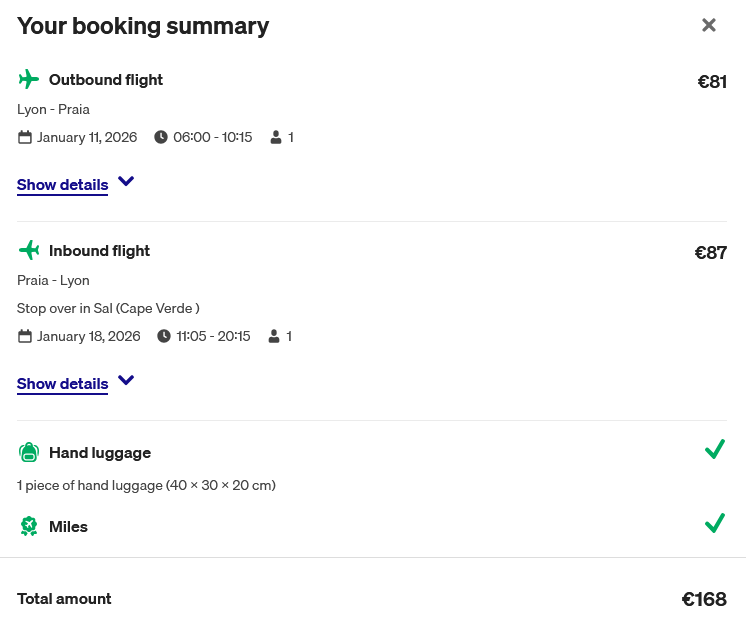This screenshot has width=746, height=623.
Task: Click the total amount €168
Action: click(x=704, y=600)
